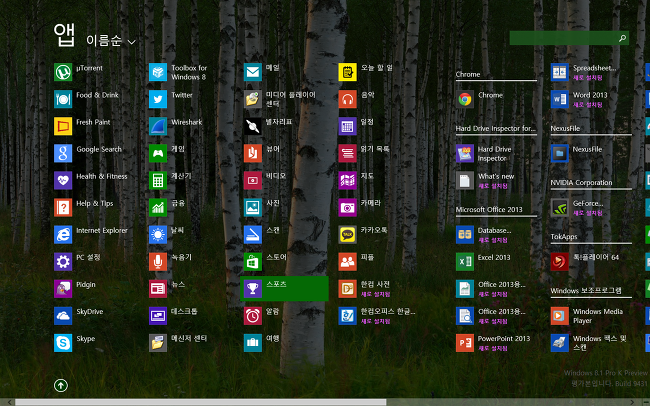Open 데스크톱 desktop tile
Viewport: 650px width, 406px height.
(158, 316)
